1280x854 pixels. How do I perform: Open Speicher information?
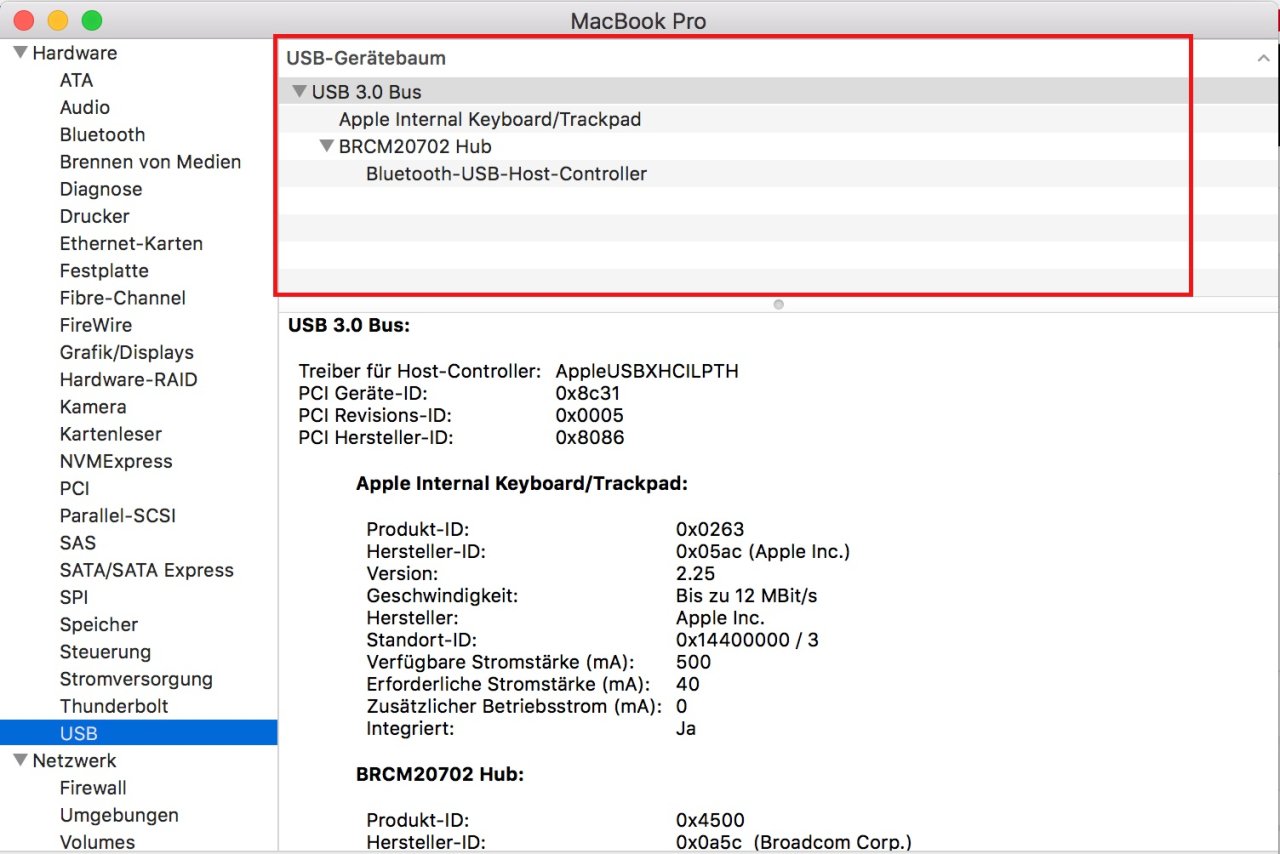click(99, 624)
